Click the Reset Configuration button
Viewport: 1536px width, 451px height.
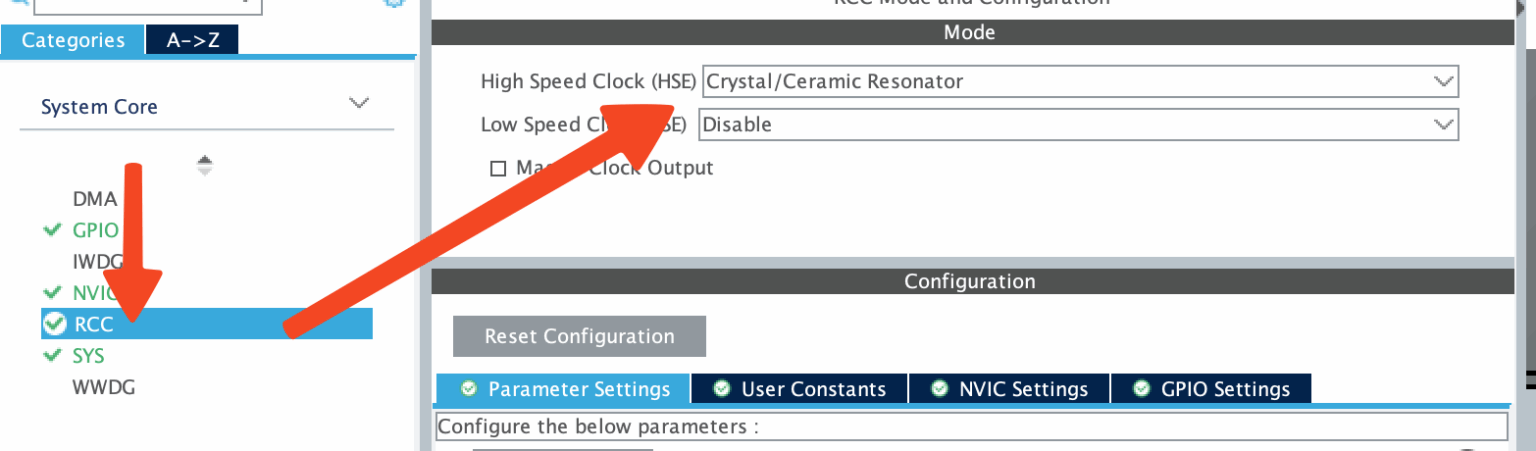click(579, 336)
